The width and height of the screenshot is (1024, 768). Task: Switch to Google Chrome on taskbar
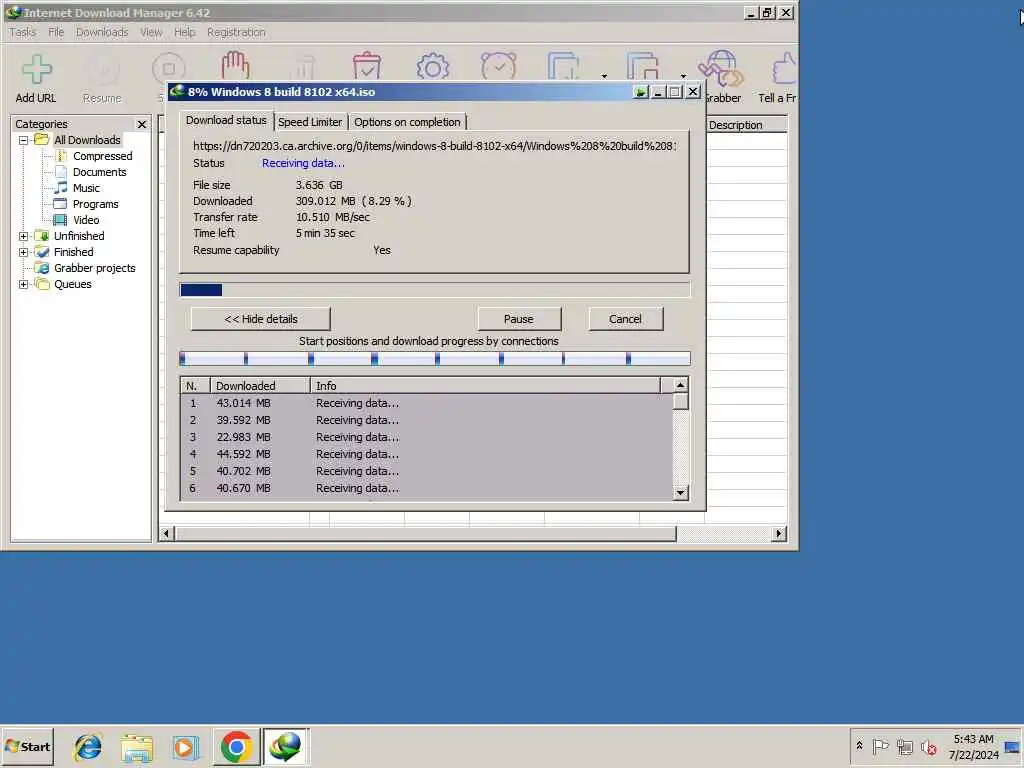(x=236, y=746)
